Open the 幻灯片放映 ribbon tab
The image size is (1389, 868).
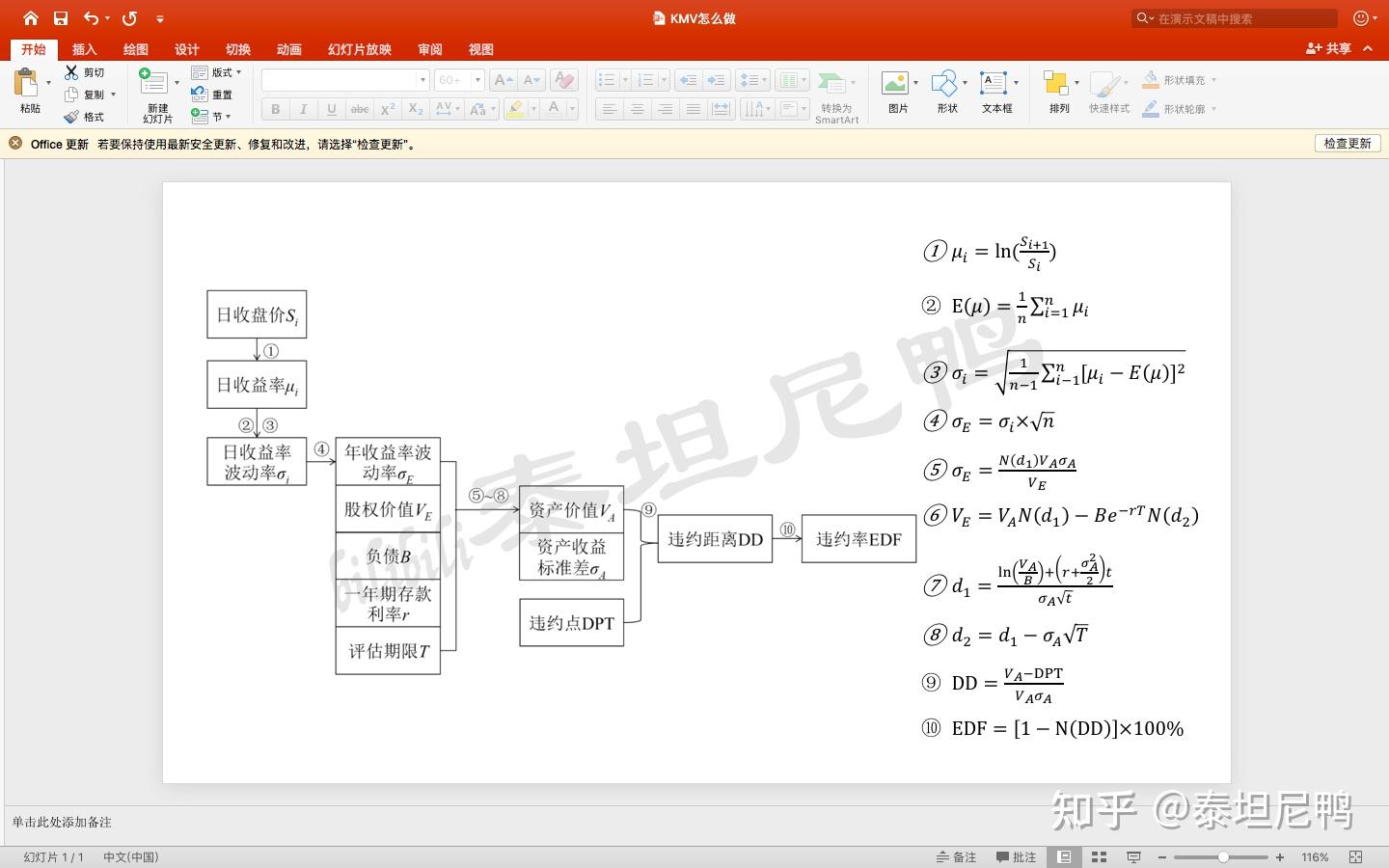[358, 49]
